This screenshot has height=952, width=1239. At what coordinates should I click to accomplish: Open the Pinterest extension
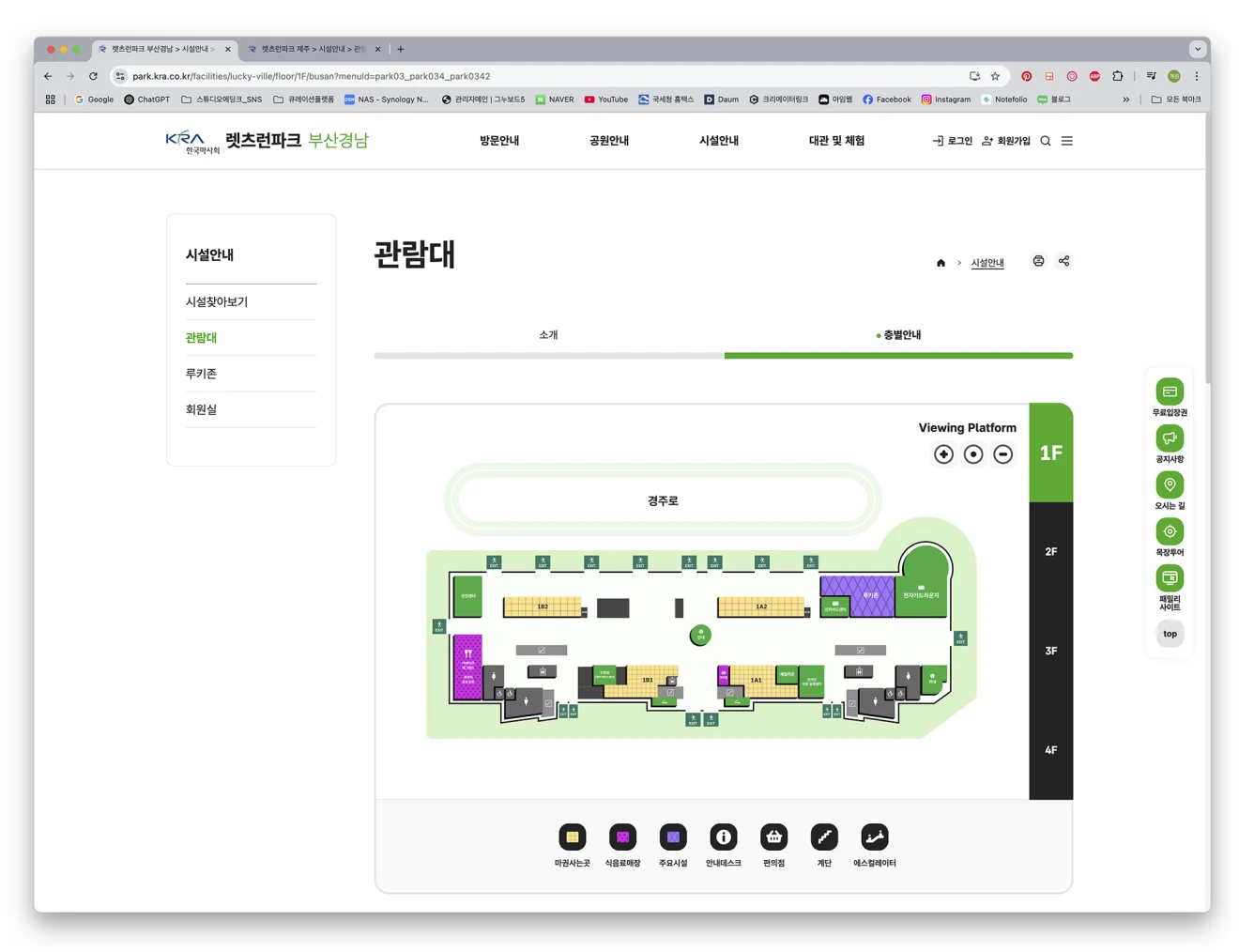coord(1026,76)
